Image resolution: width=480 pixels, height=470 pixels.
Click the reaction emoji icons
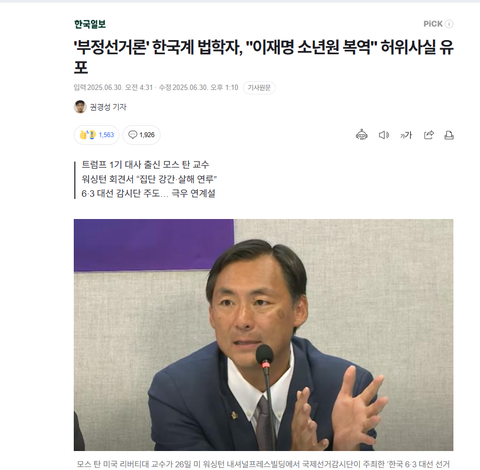(x=88, y=135)
